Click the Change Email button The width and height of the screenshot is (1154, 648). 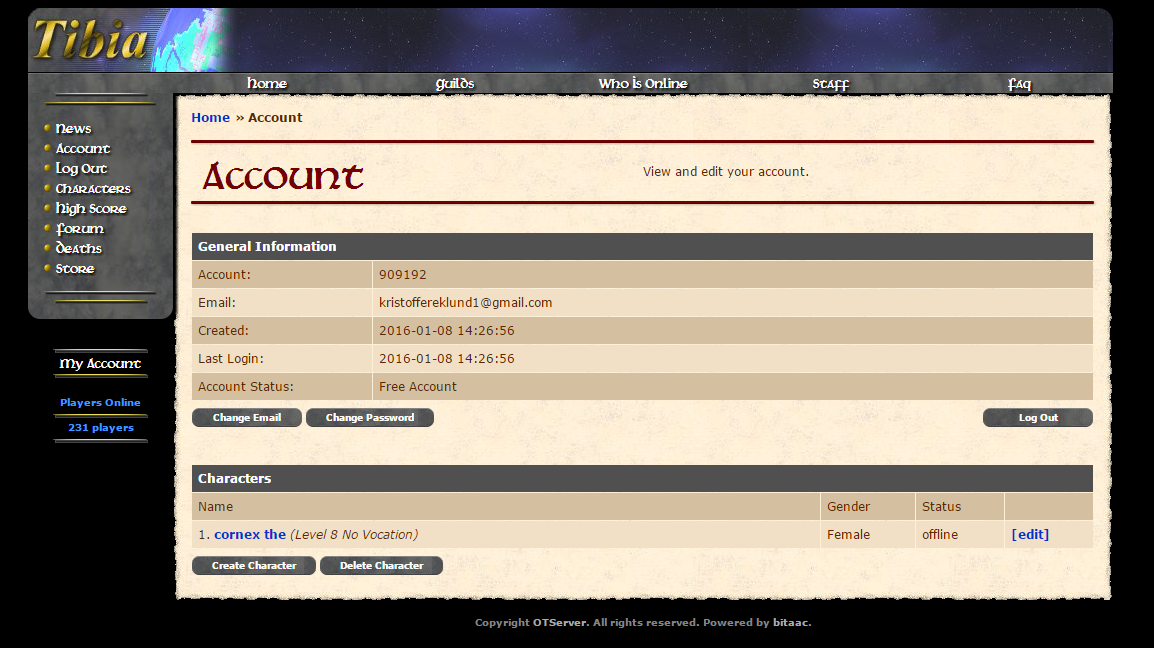point(247,418)
